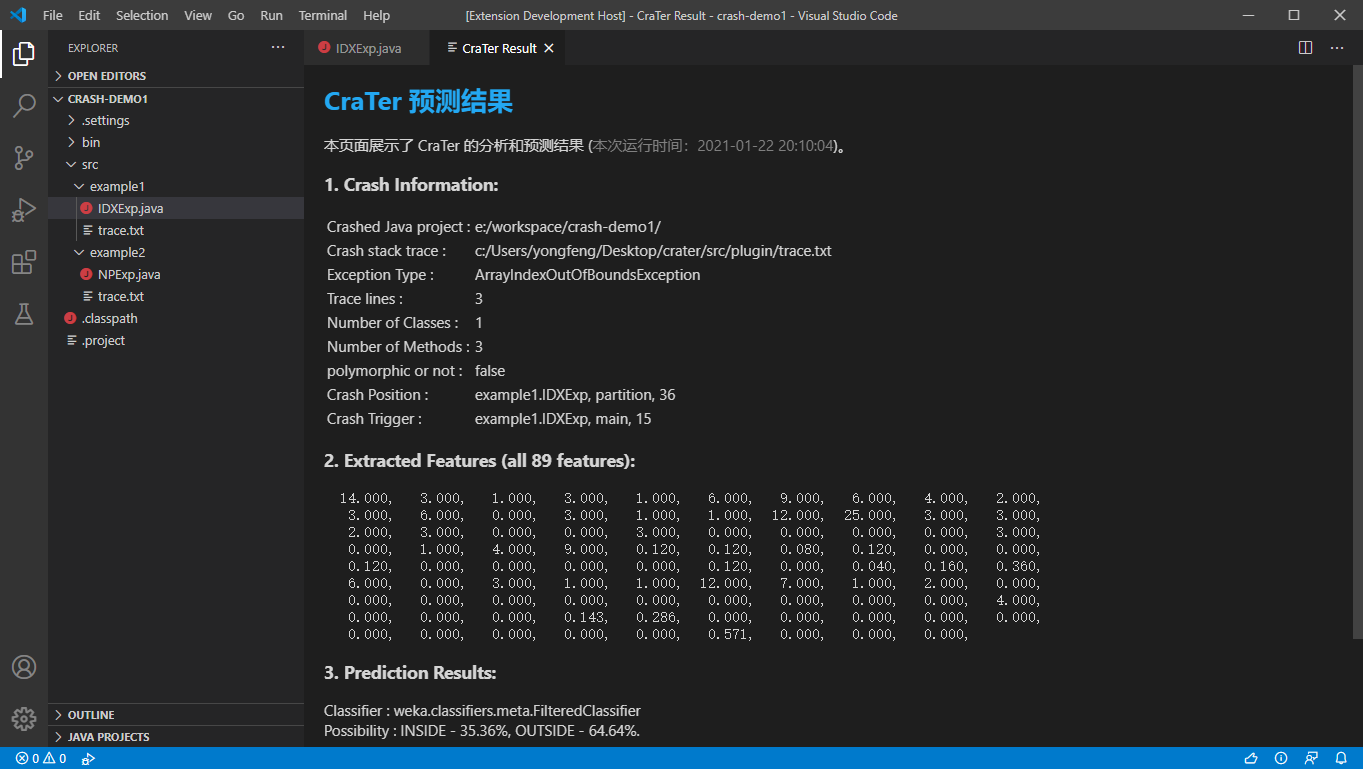The image size is (1363, 769).
Task: Click the feedback icon in status bar
Action: point(1311,758)
